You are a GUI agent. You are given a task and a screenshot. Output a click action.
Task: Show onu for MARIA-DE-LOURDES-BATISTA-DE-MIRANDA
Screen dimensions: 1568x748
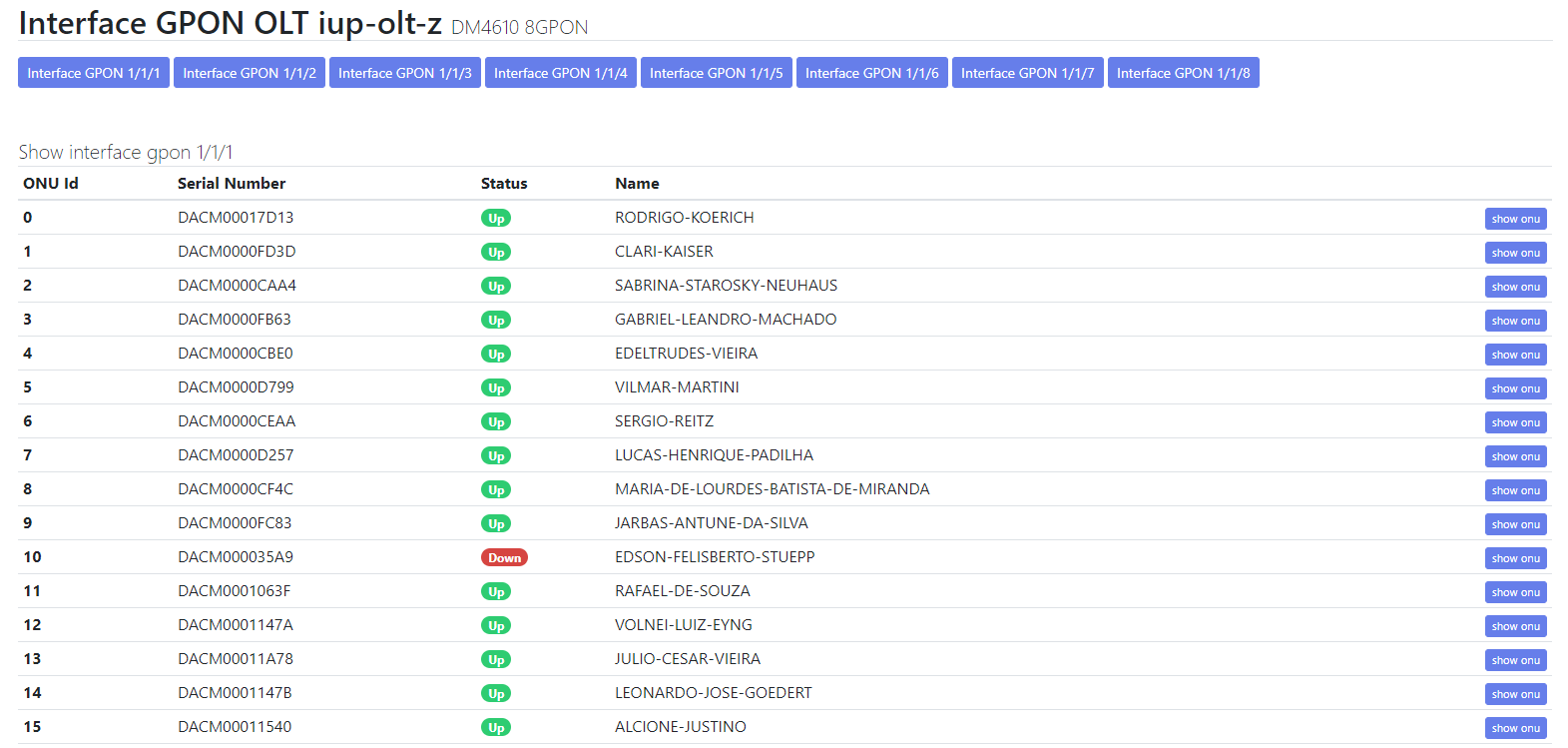[1516, 490]
